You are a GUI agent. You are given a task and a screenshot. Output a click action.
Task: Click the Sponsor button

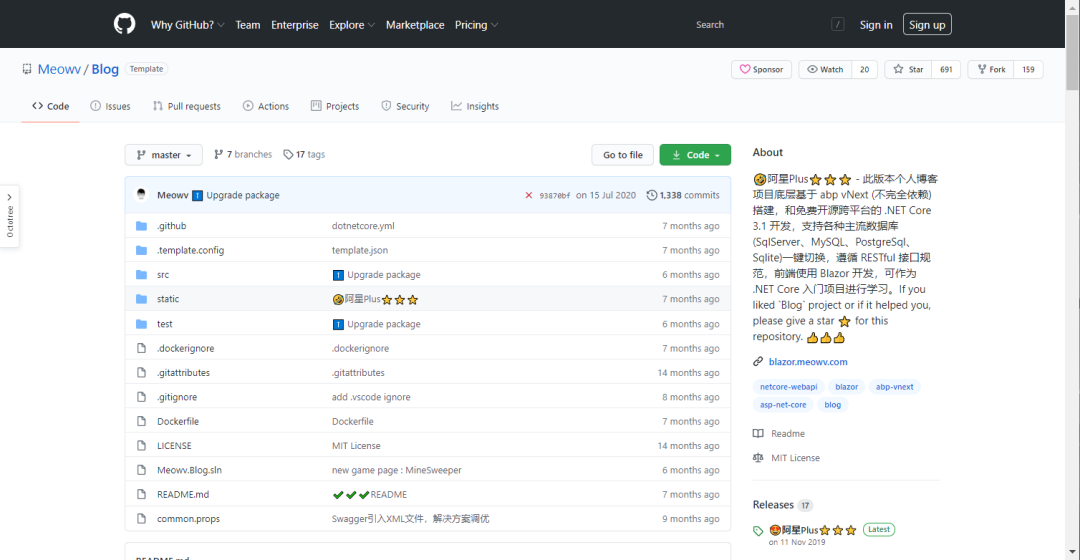[x=761, y=70]
